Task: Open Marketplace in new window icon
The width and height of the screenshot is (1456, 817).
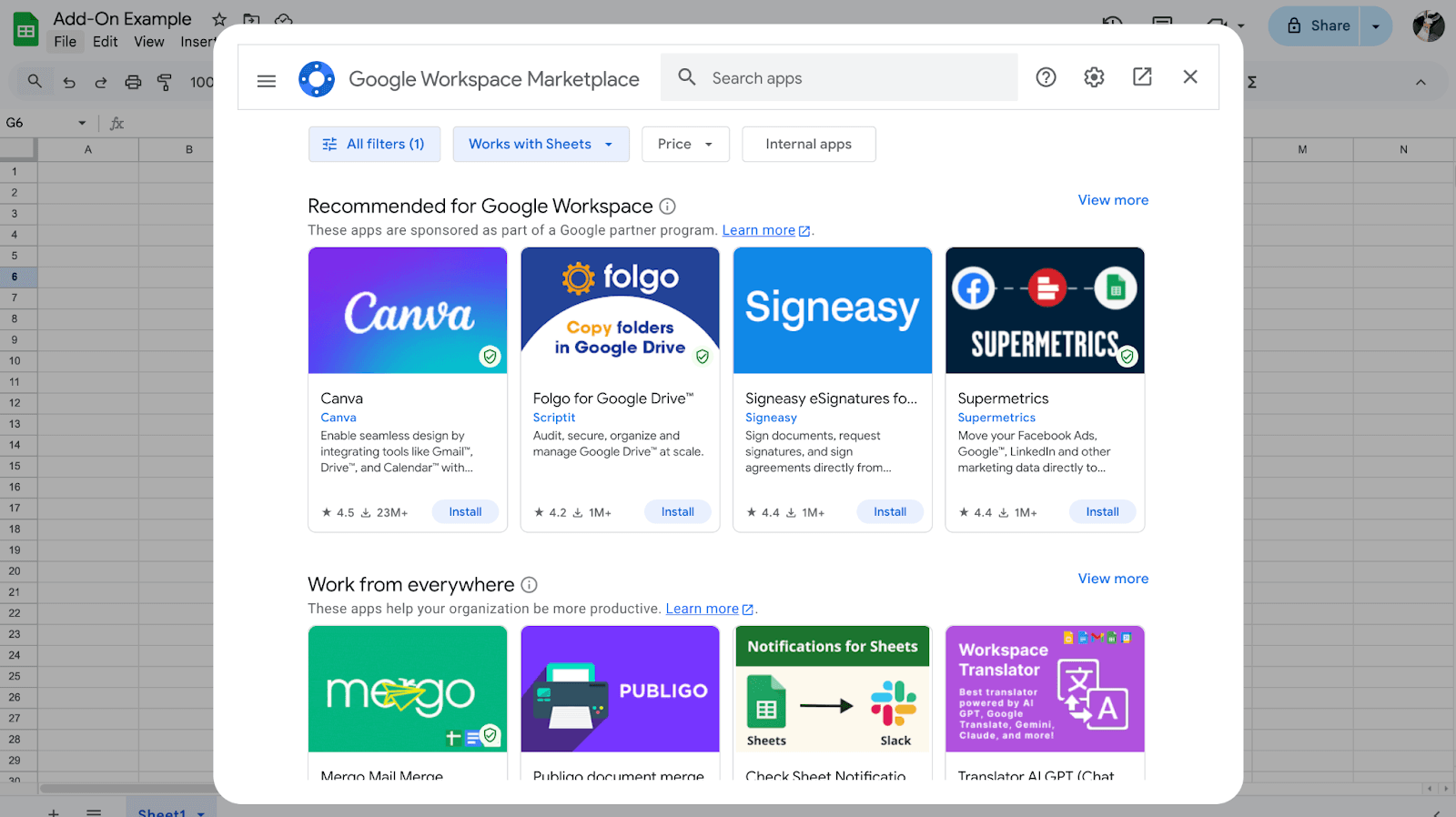Action: (1142, 77)
